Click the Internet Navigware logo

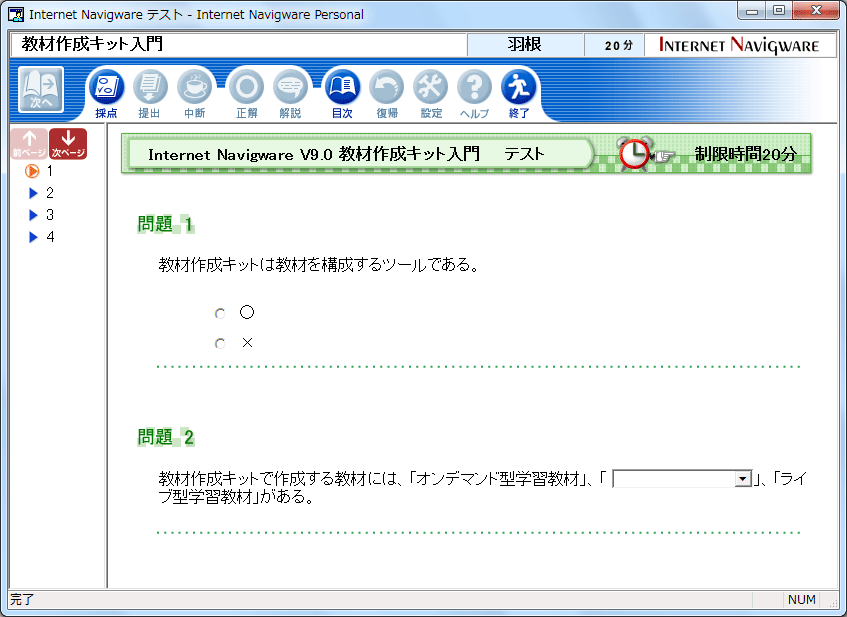point(739,45)
